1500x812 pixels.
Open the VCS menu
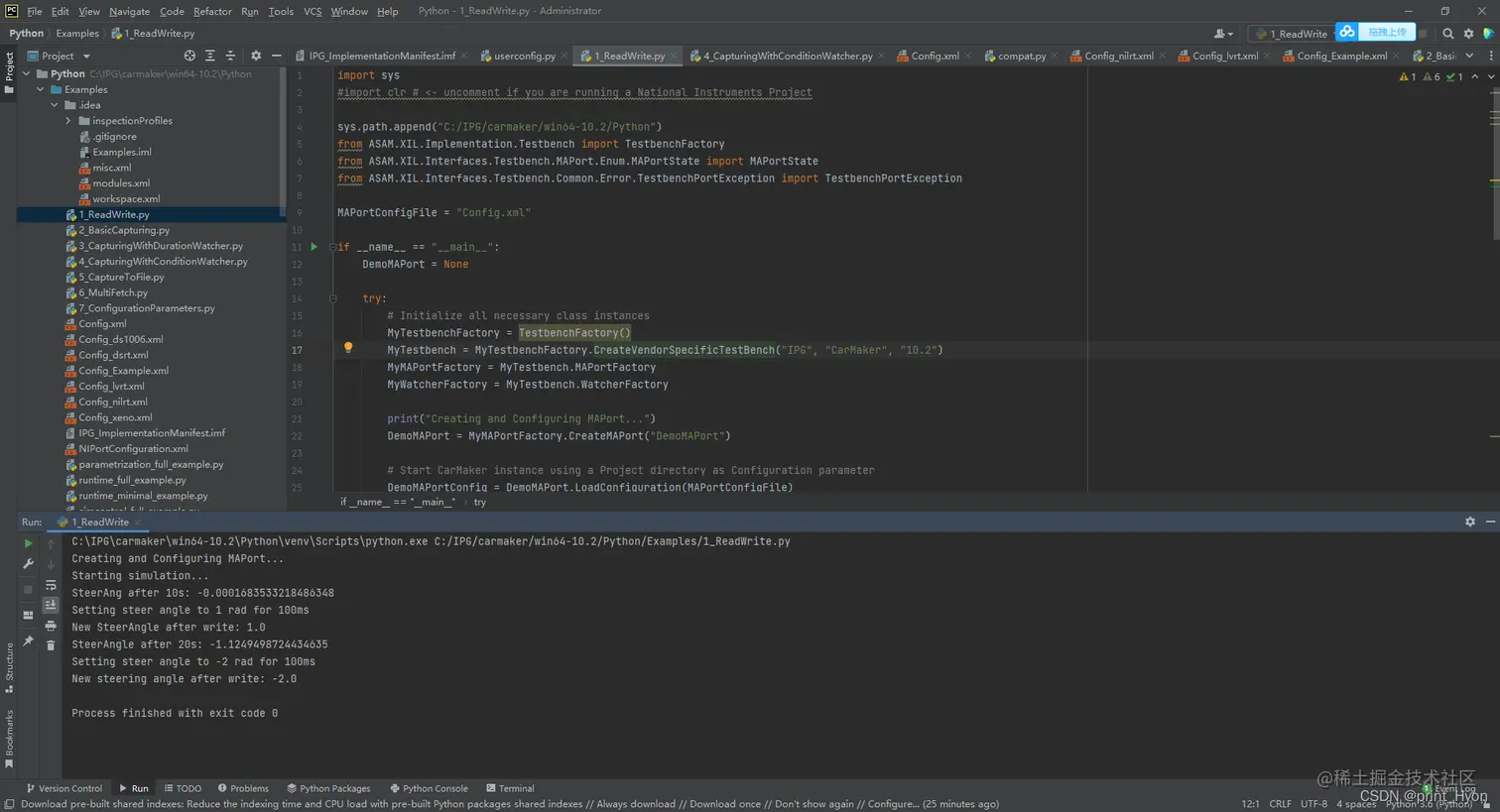tap(312, 11)
